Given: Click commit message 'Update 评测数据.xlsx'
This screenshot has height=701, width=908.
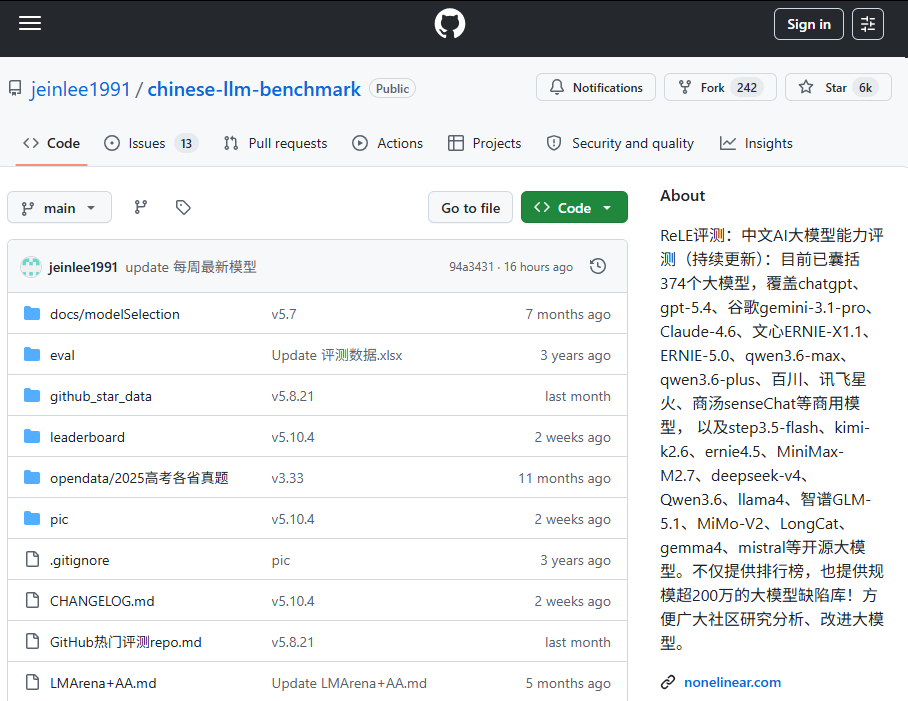Looking at the screenshot, I should coord(336,355).
